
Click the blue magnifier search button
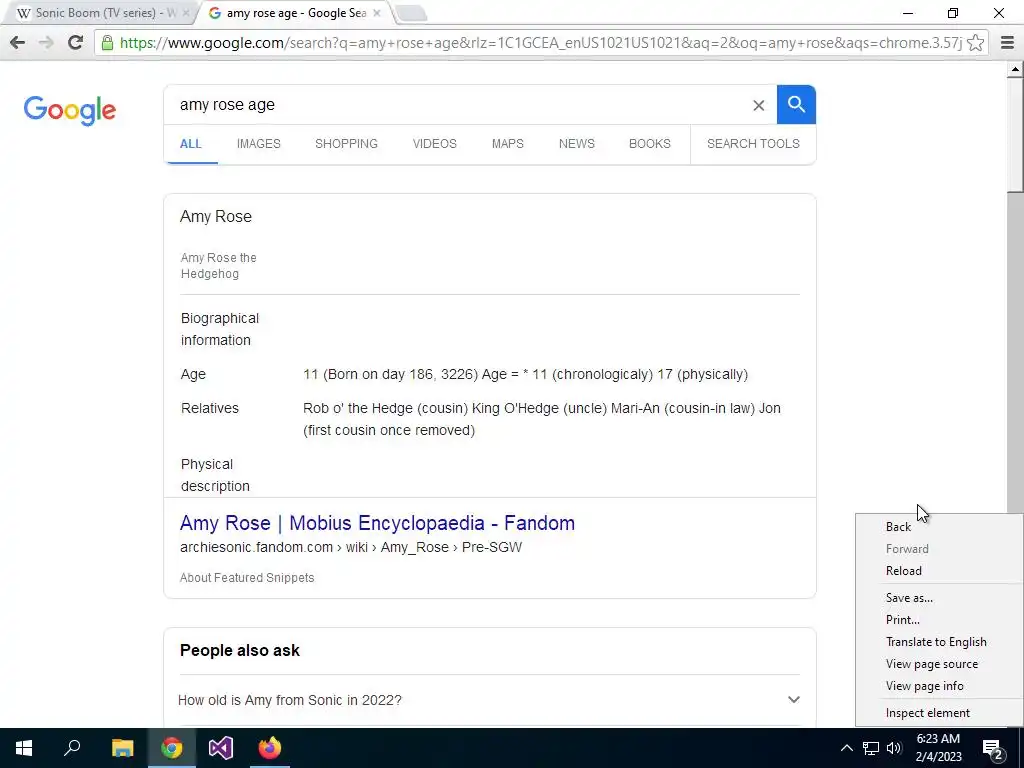[x=796, y=104]
